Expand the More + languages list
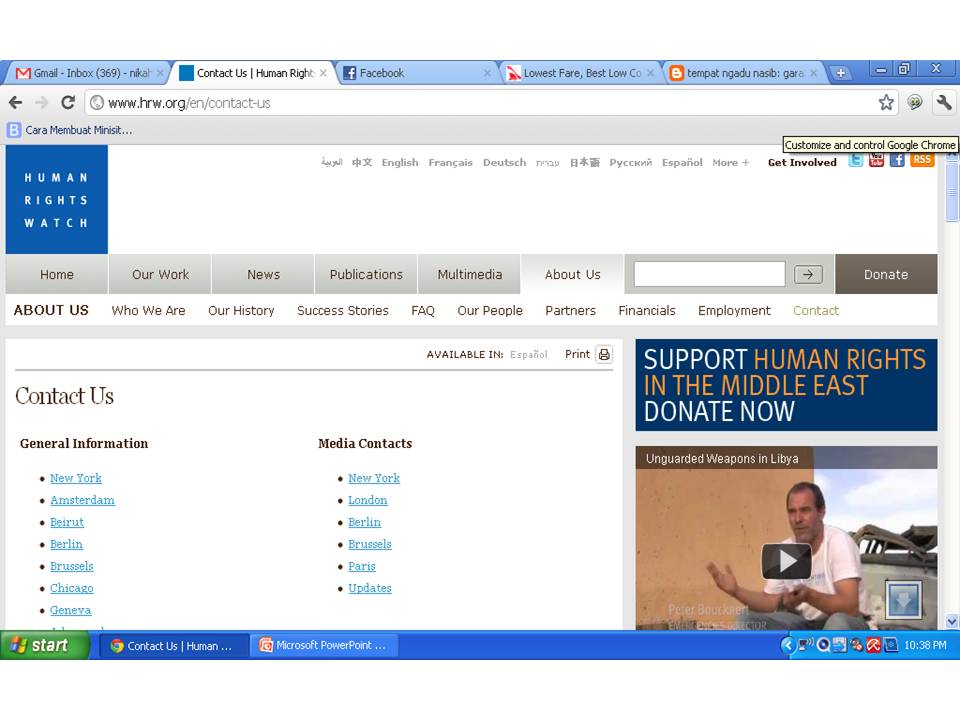 click(x=730, y=162)
